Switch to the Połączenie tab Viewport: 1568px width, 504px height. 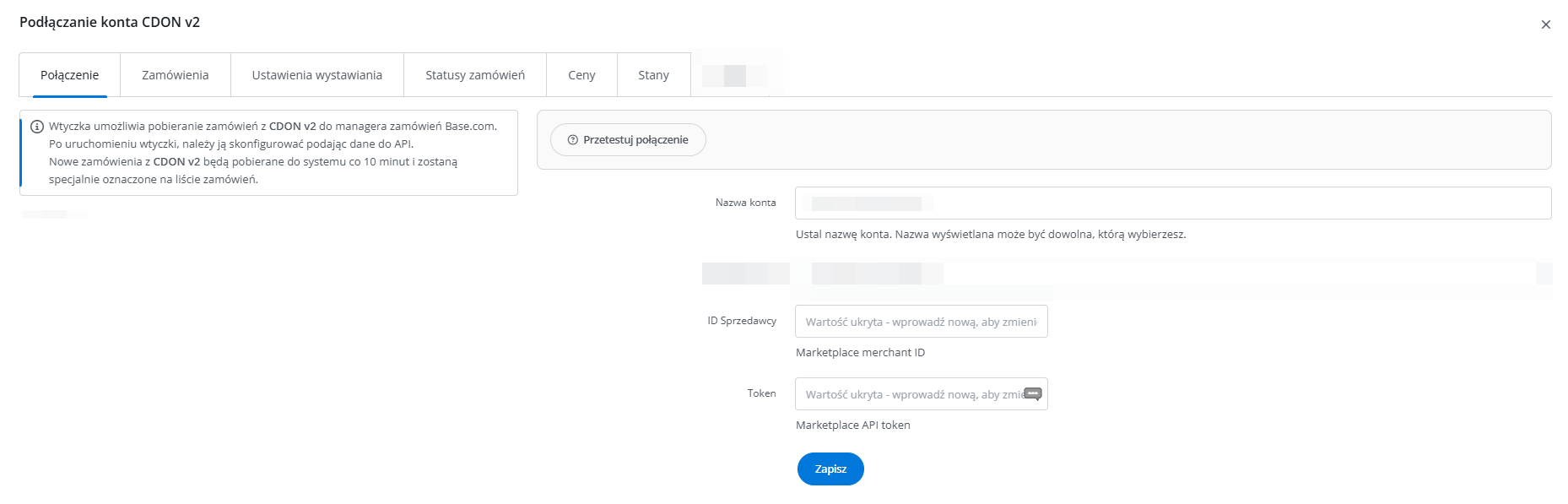click(69, 75)
